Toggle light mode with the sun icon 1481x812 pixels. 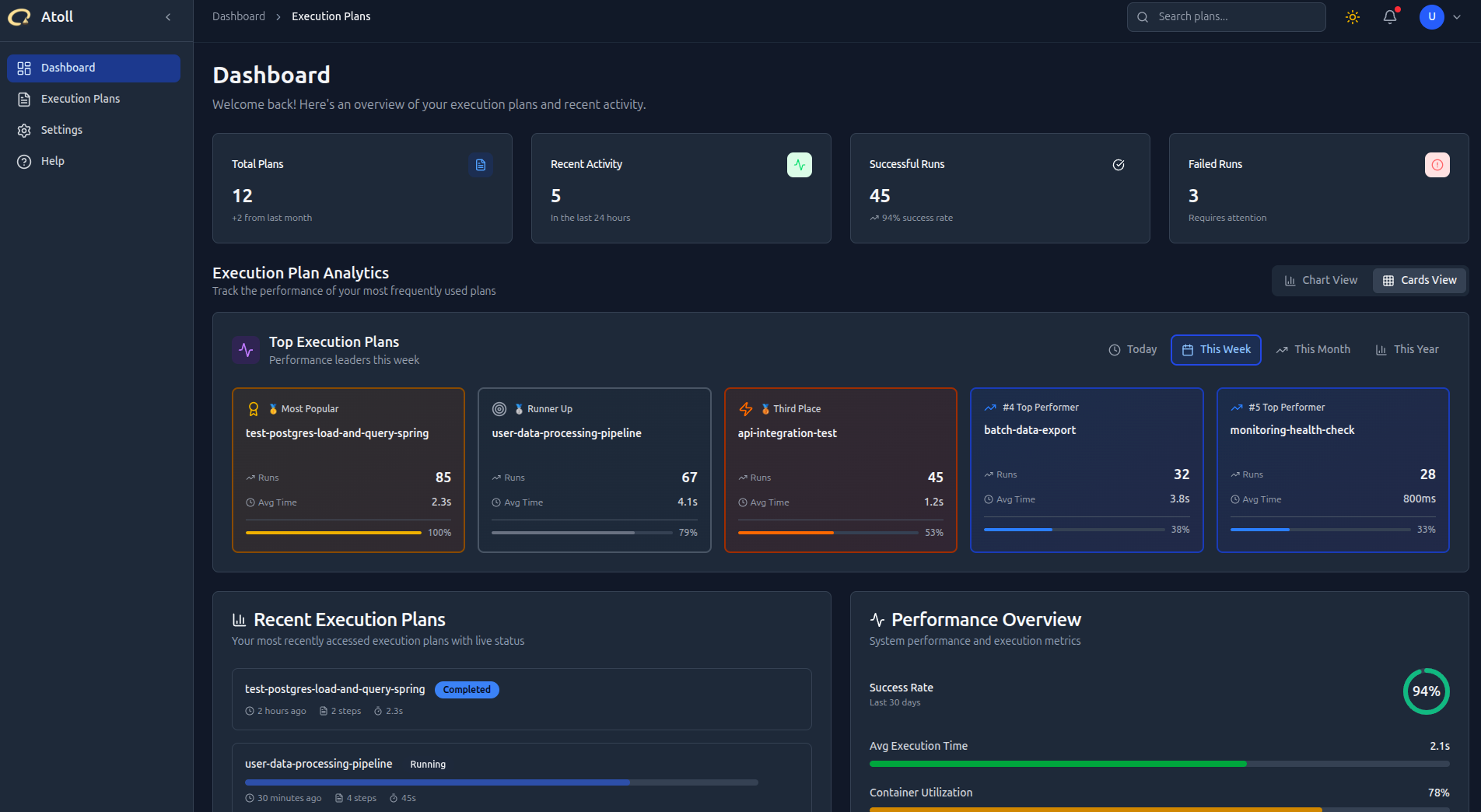click(1352, 16)
